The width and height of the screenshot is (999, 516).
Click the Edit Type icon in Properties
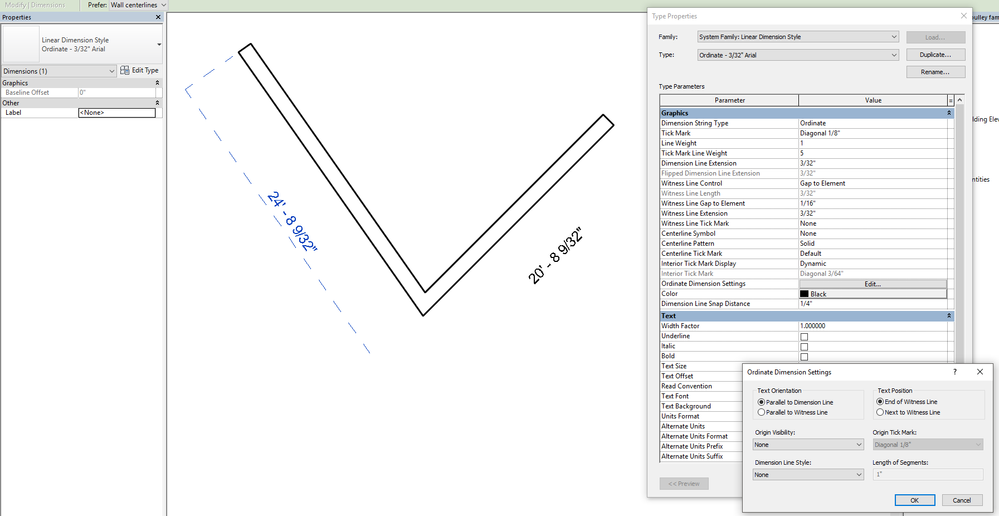125,71
